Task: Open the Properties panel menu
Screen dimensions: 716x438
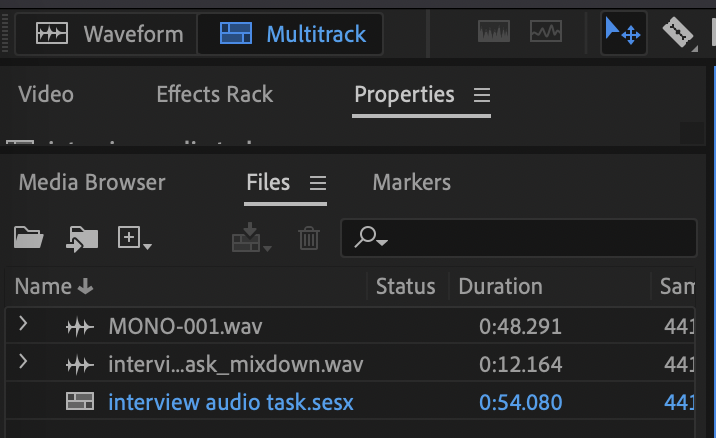Action: tap(482, 95)
